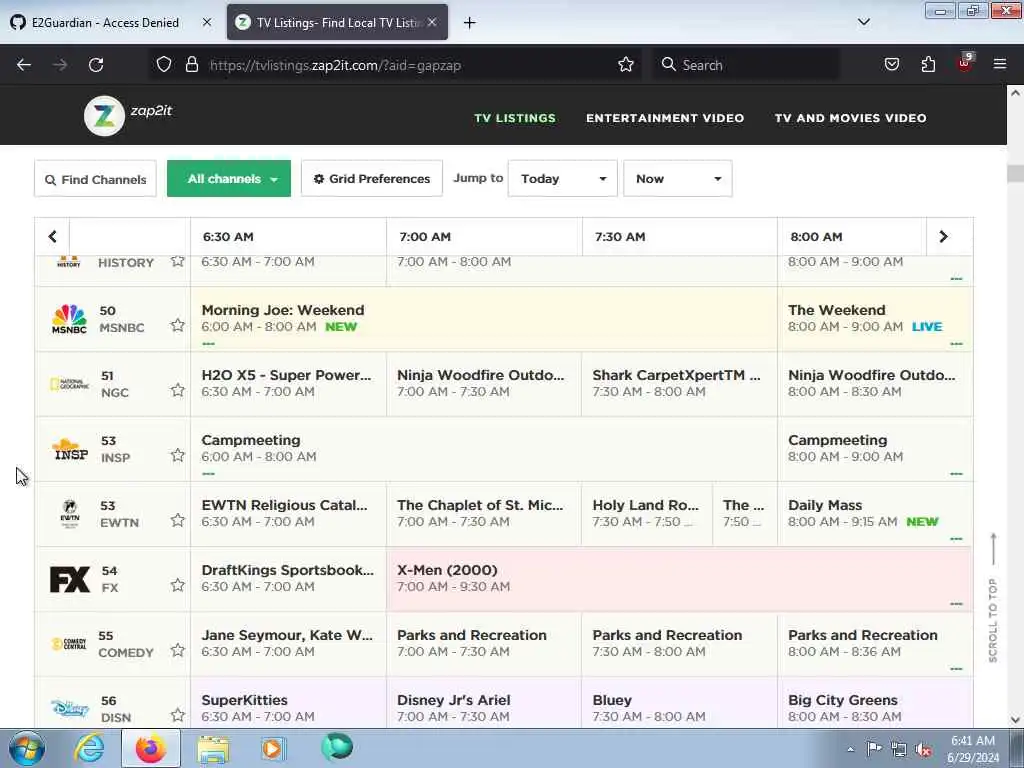
Task: Click the Firefox search box
Action: 748,65
